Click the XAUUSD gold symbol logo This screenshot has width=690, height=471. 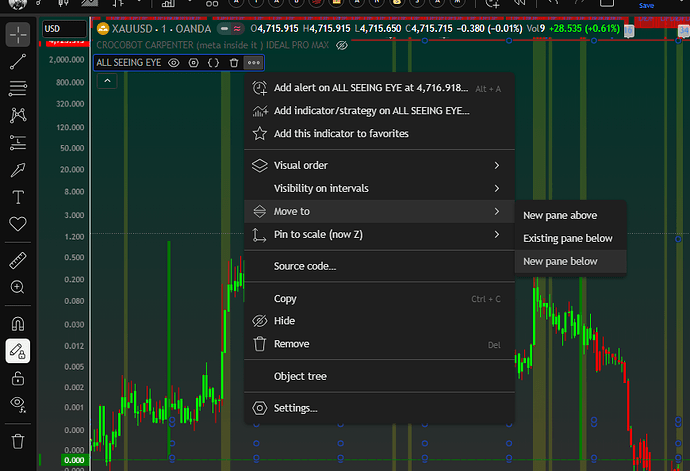pos(103,29)
